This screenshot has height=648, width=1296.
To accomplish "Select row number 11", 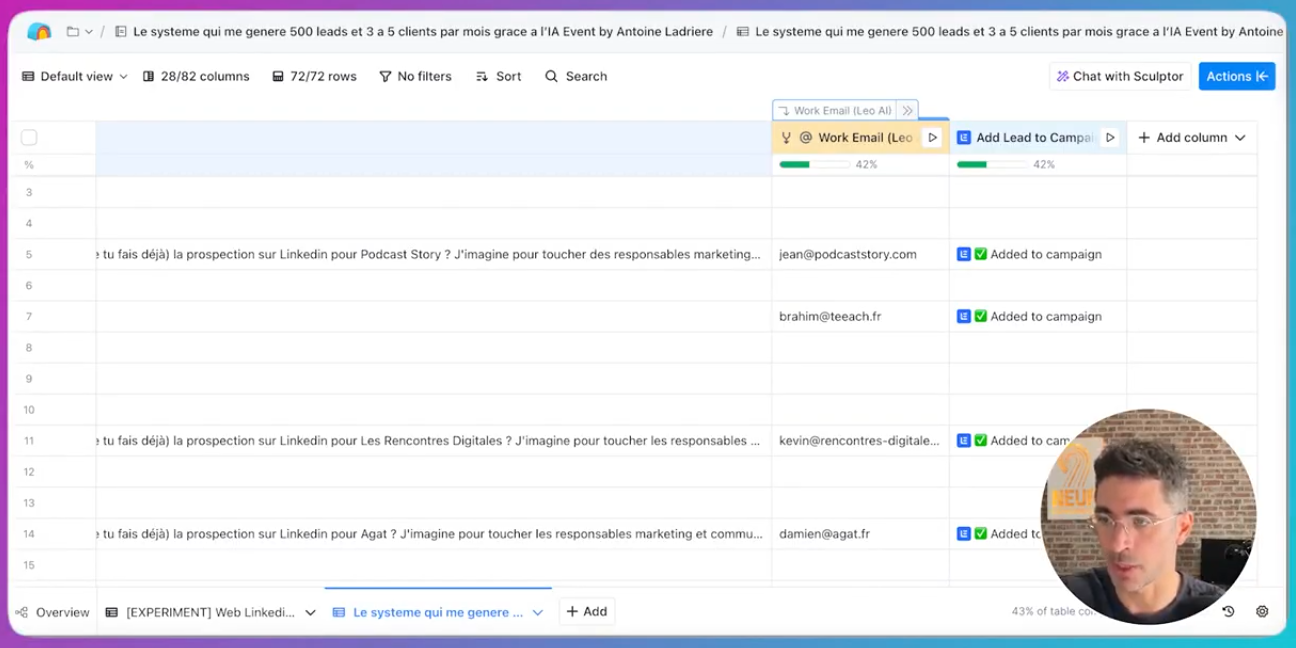I will (x=29, y=440).
